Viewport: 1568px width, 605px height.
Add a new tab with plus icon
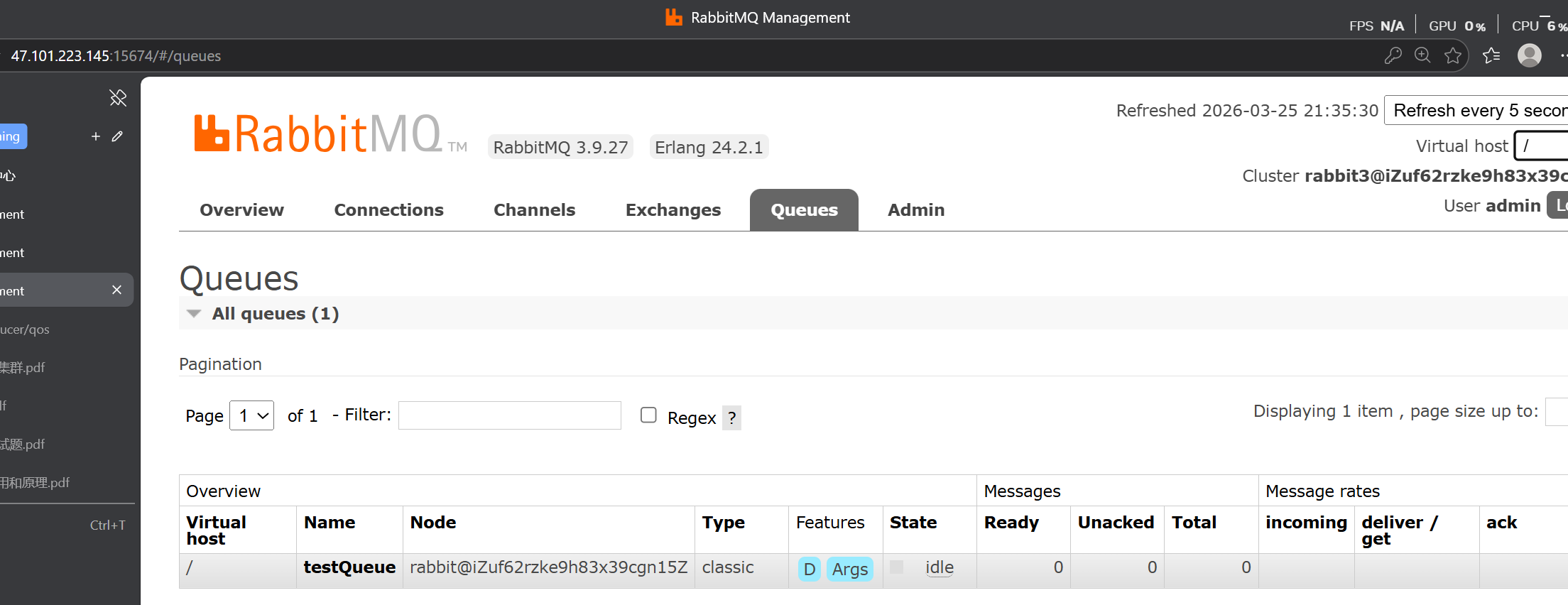coord(96,136)
